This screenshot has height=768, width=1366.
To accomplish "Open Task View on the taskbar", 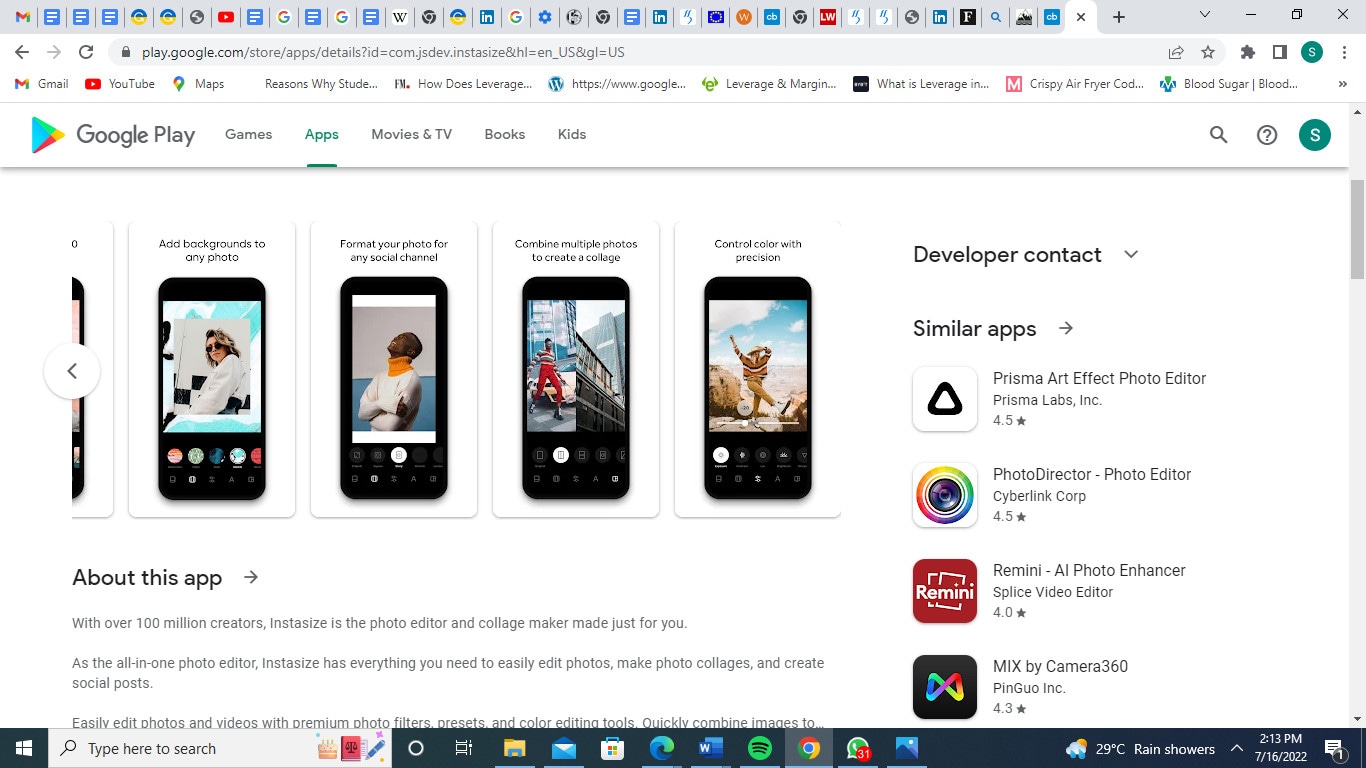I will [464, 748].
